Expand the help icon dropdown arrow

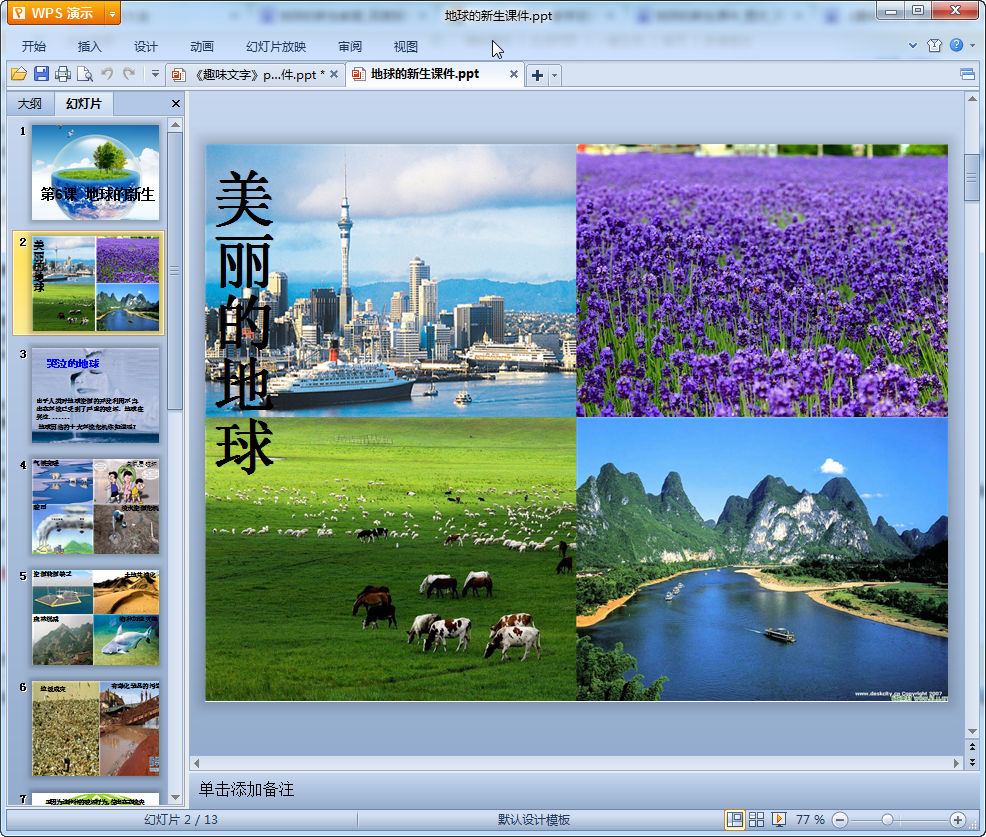click(x=971, y=46)
